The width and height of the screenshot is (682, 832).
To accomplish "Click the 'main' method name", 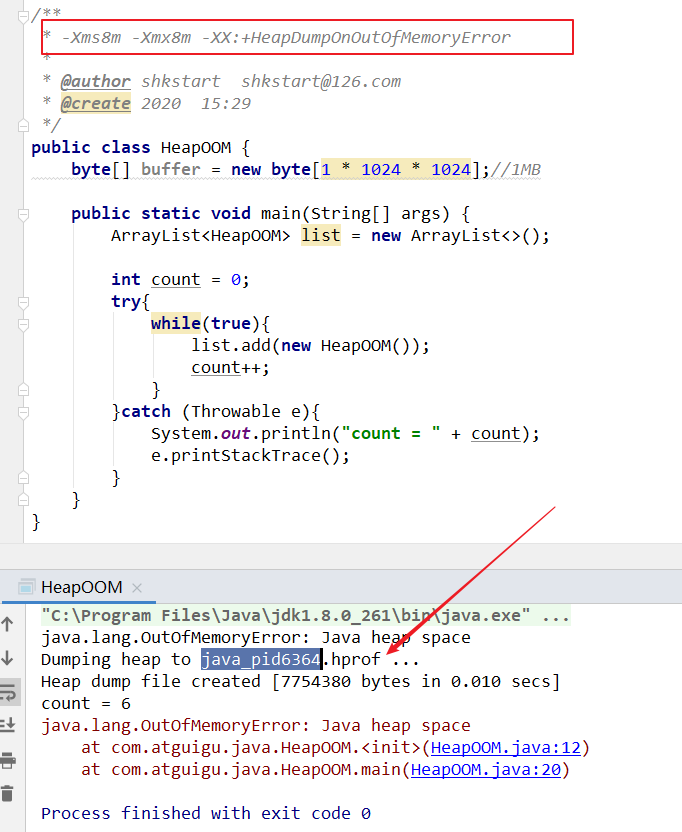I will point(281,213).
